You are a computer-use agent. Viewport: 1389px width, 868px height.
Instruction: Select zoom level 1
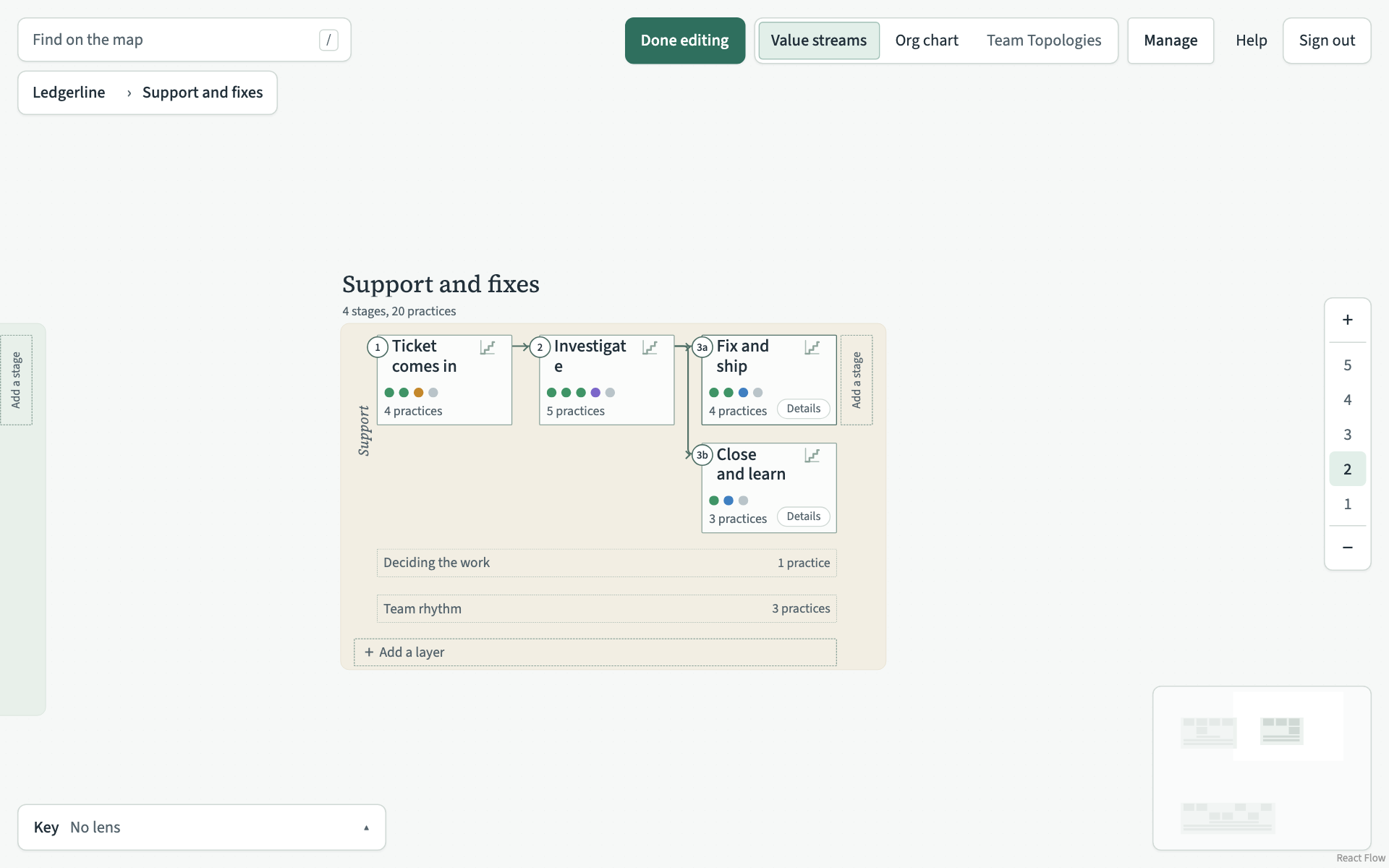(x=1347, y=504)
